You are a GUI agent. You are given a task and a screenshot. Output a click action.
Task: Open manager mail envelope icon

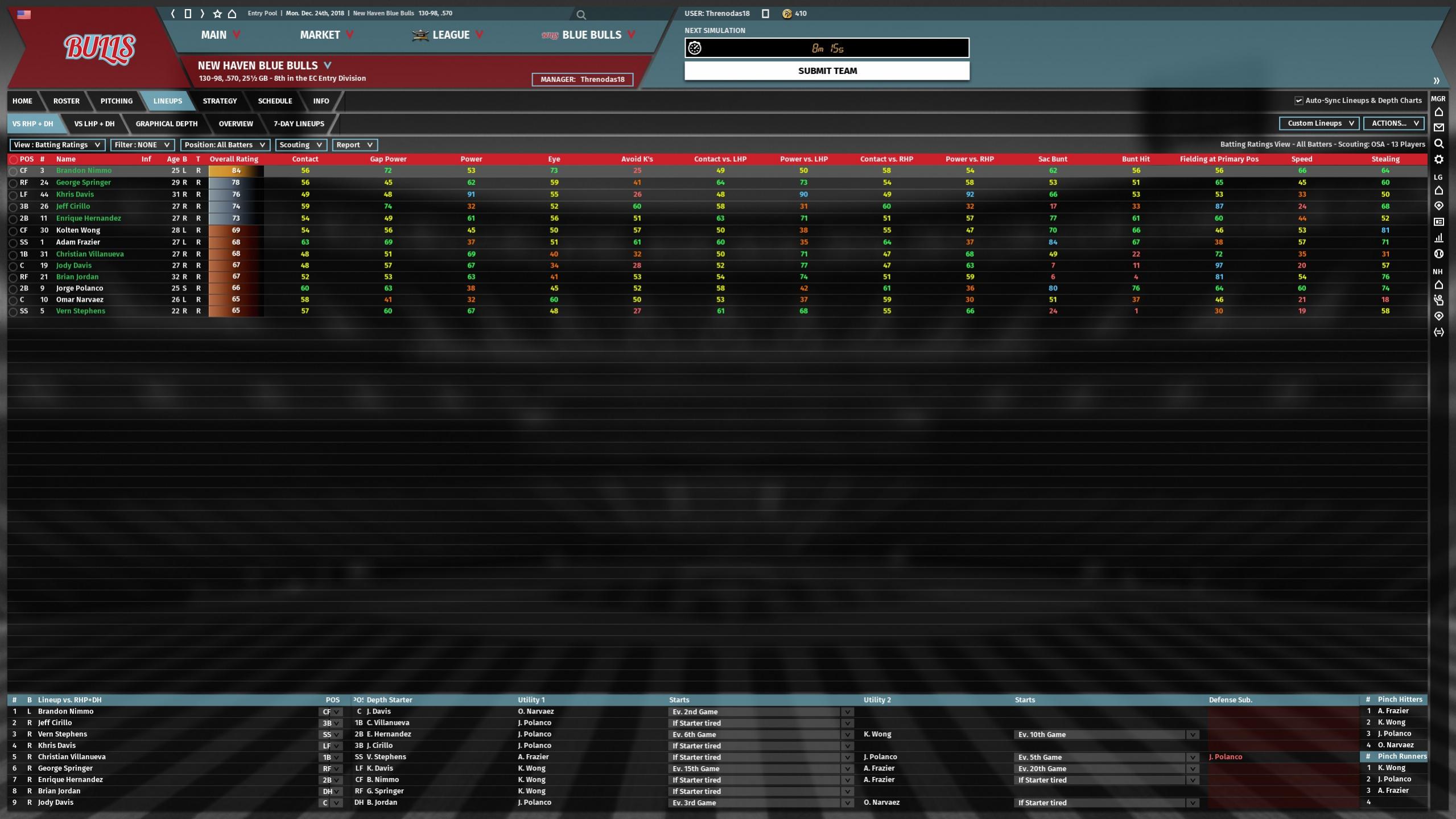[1439, 127]
